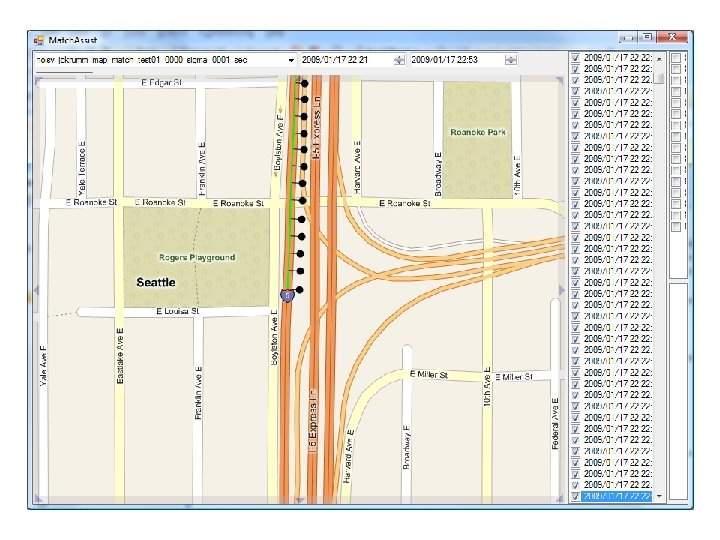Select the southernmost GPS dot near I-5 shield
The image size is (720, 540).
pyautogui.click(x=299, y=290)
